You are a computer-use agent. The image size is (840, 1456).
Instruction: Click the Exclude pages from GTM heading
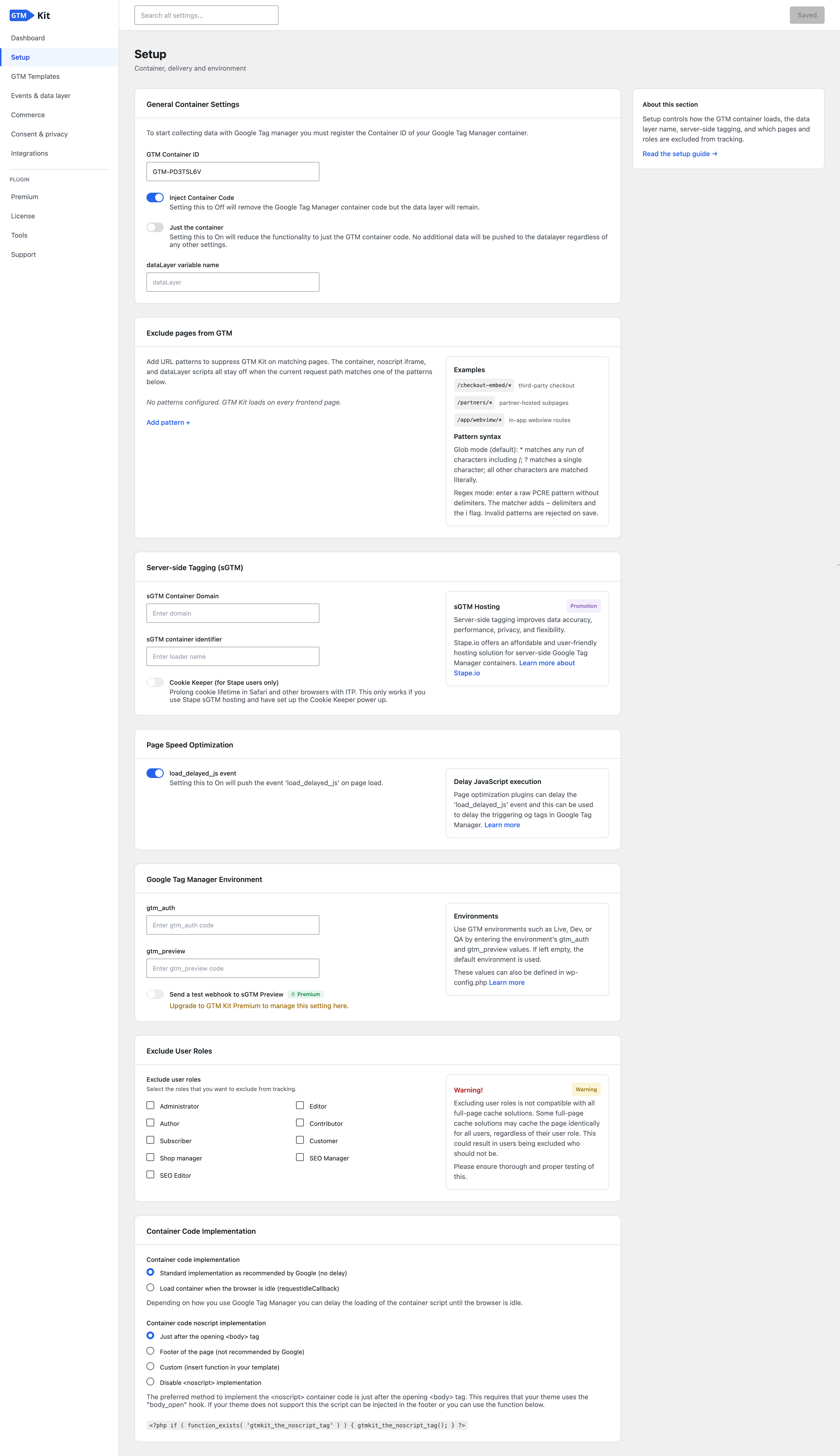click(x=189, y=333)
